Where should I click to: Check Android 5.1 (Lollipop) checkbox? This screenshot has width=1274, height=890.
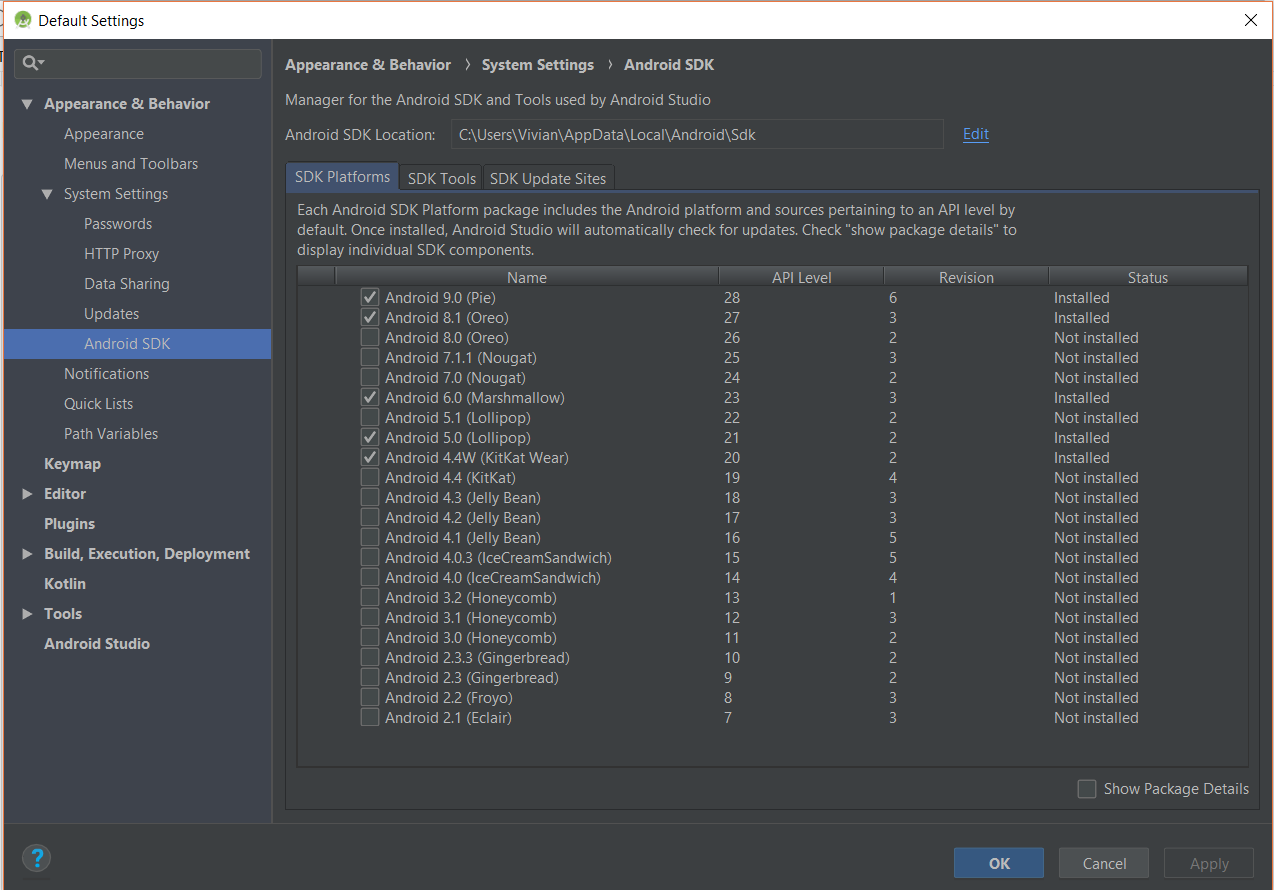[370, 417]
